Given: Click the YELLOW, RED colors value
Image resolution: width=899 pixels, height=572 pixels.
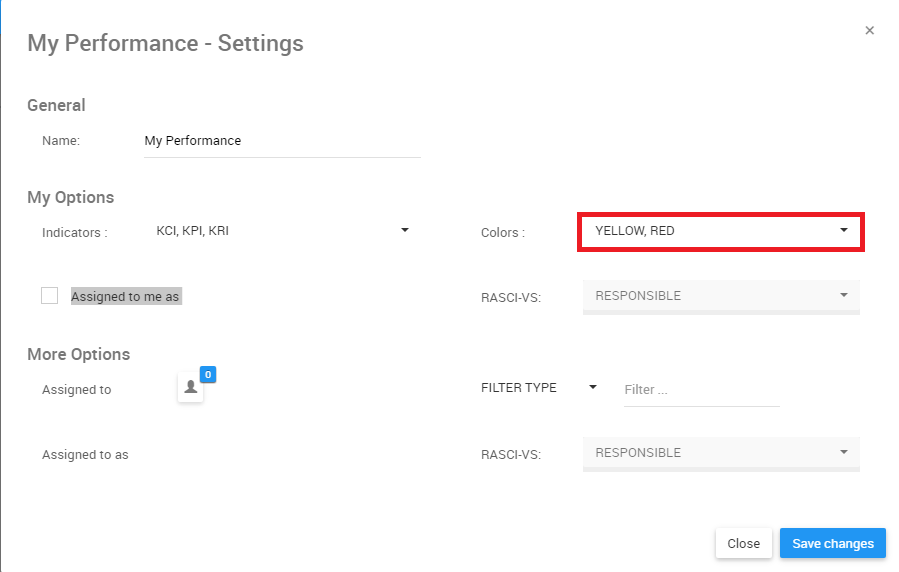Looking at the screenshot, I should pos(635,231).
